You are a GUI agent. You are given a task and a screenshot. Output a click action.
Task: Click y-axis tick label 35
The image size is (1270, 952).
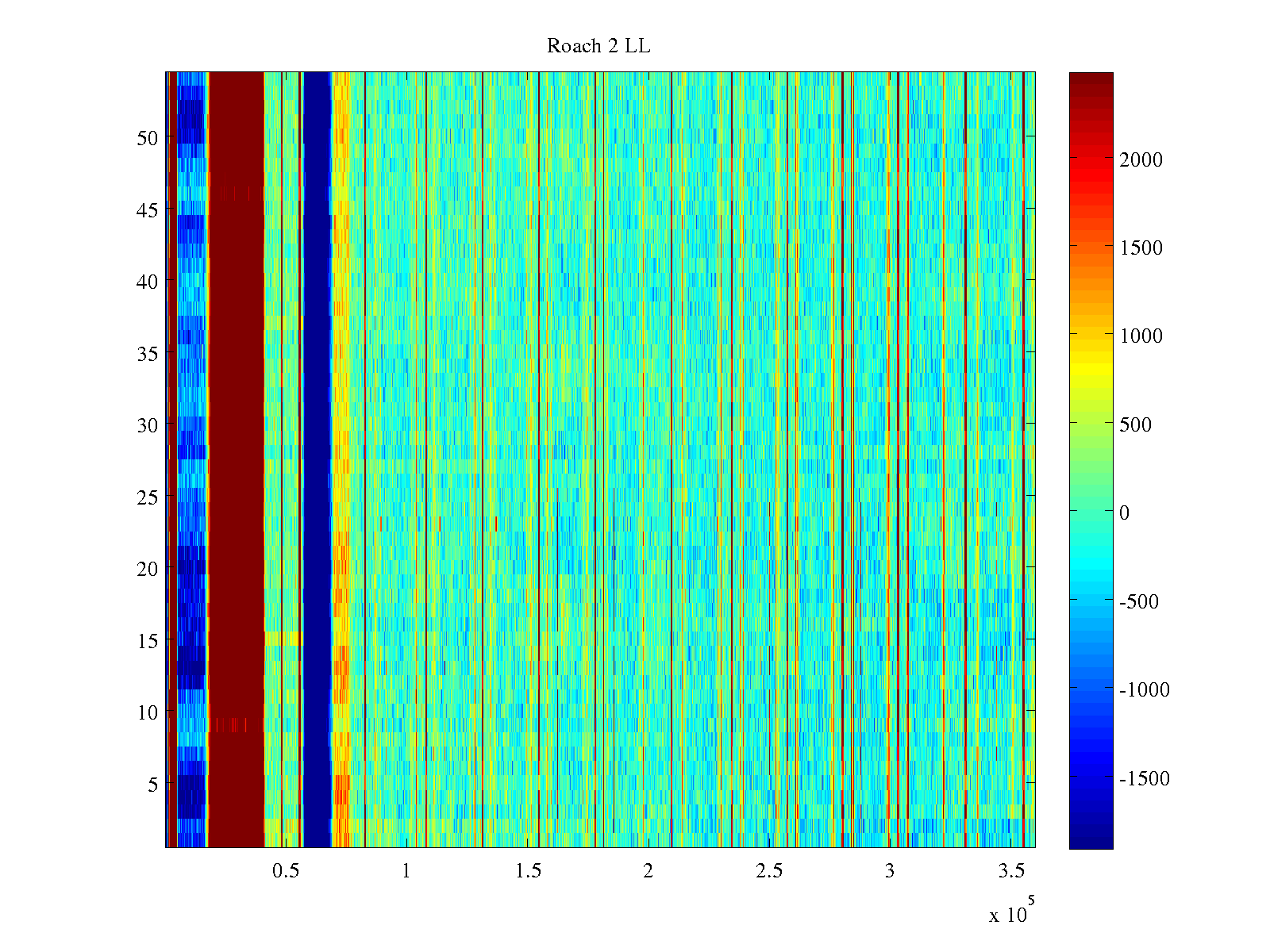(x=148, y=353)
